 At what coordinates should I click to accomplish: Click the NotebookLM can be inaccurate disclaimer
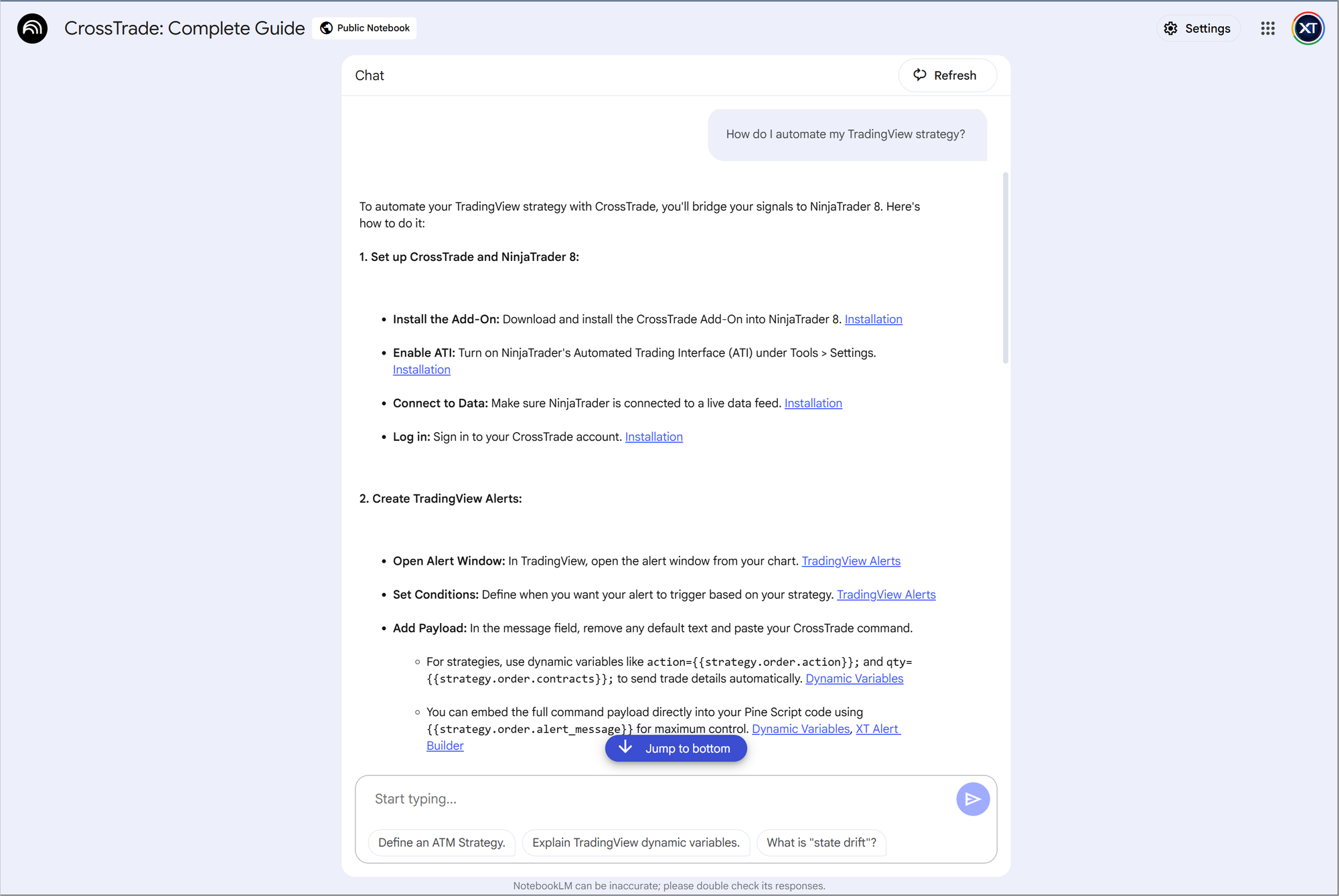point(669,886)
